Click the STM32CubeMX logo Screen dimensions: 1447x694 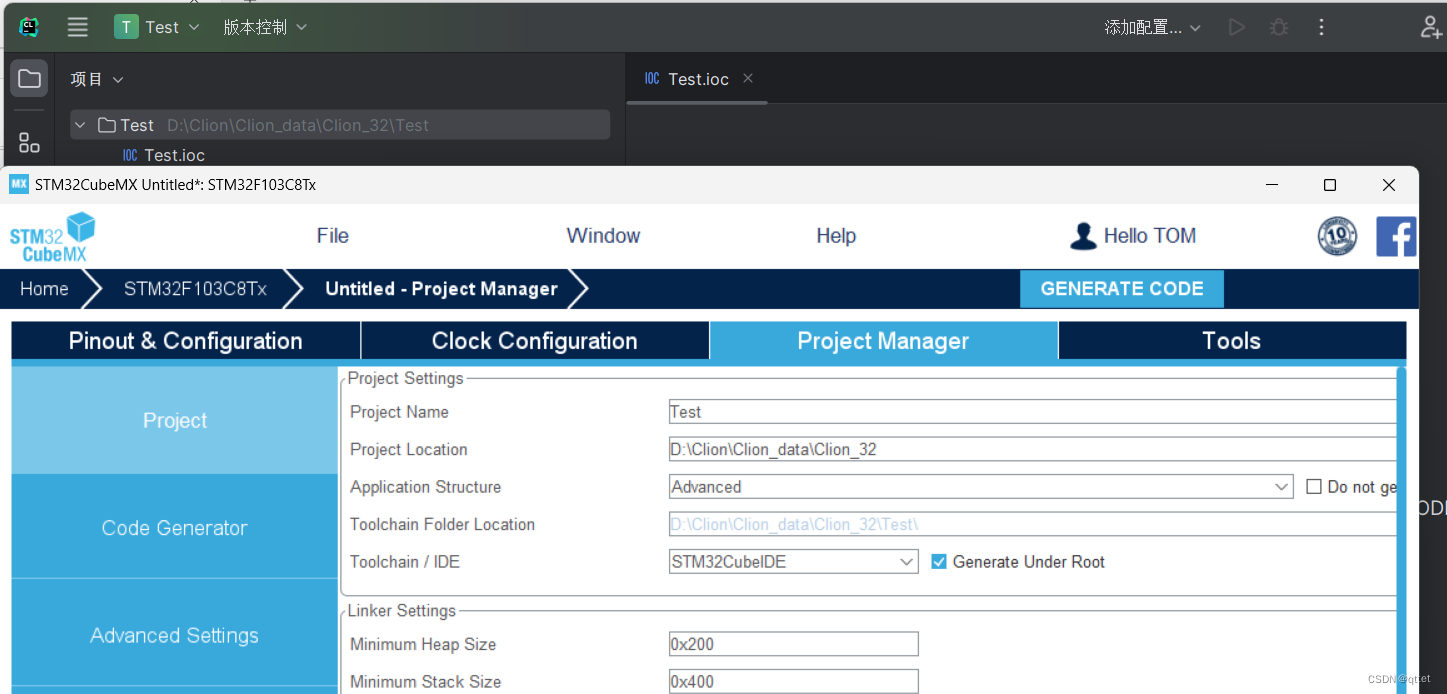tap(53, 237)
